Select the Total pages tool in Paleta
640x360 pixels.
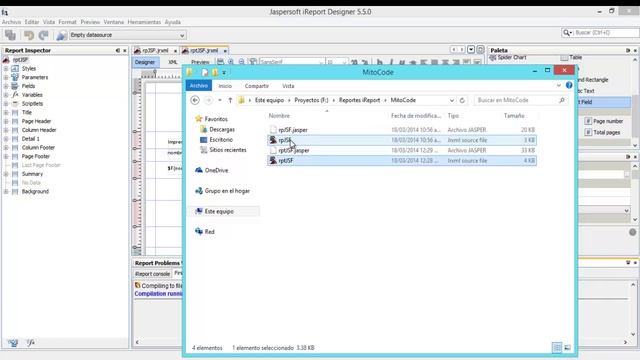603,133
